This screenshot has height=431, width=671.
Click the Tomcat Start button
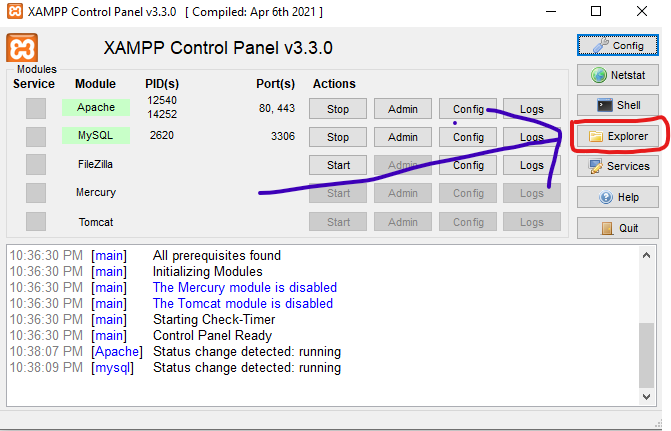pyautogui.click(x=338, y=222)
